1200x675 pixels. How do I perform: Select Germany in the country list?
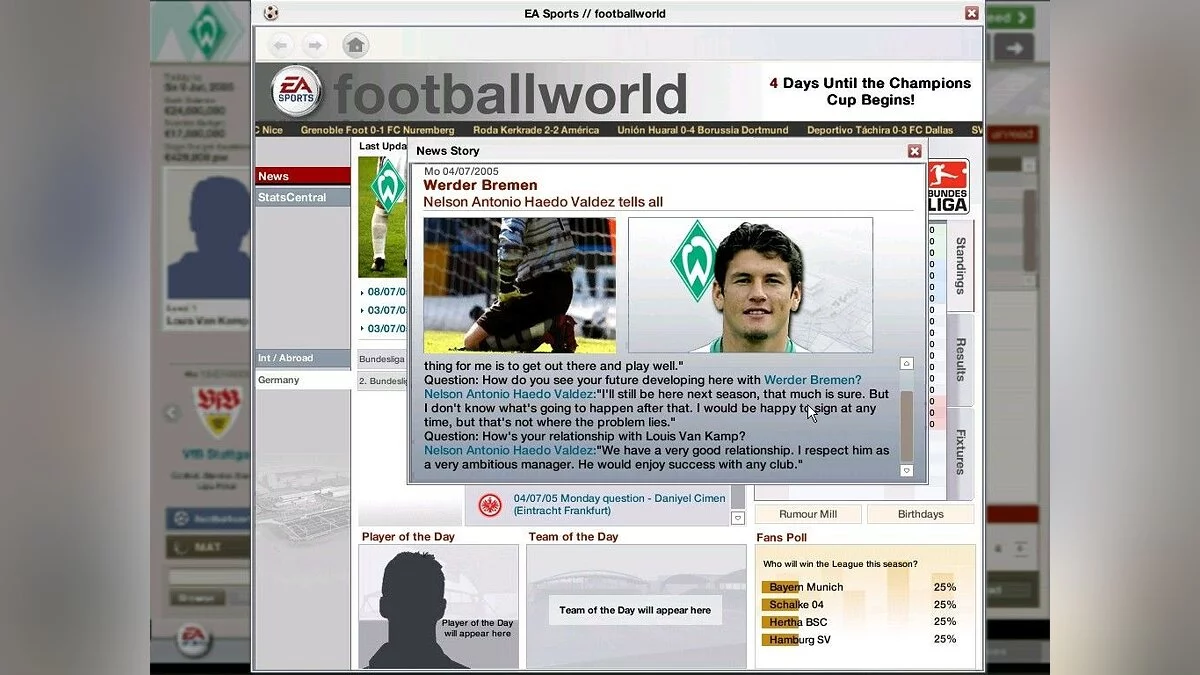coord(302,380)
